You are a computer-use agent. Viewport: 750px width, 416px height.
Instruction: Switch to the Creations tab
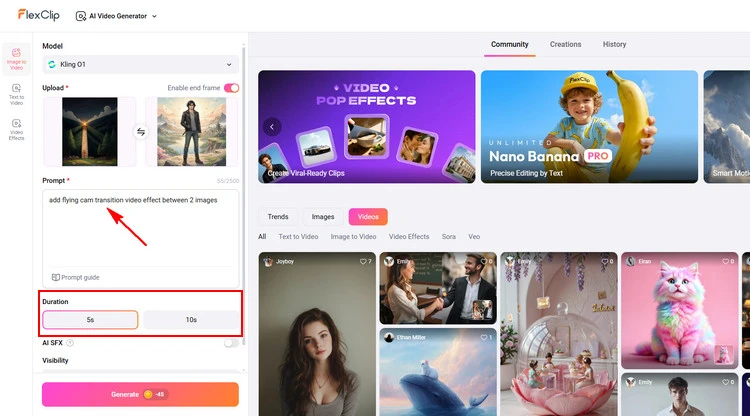[565, 45]
